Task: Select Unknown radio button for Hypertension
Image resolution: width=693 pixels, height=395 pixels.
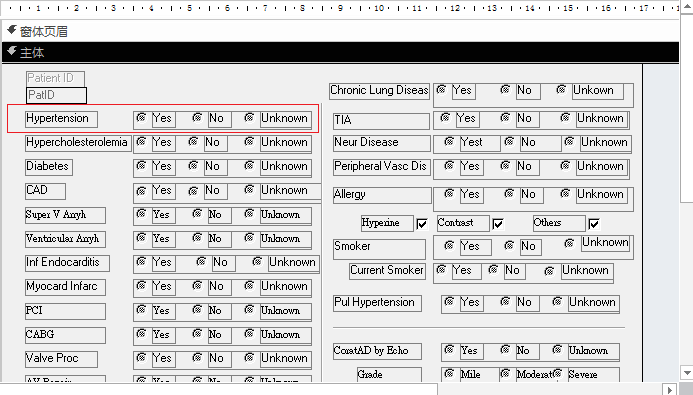Action: (x=249, y=118)
